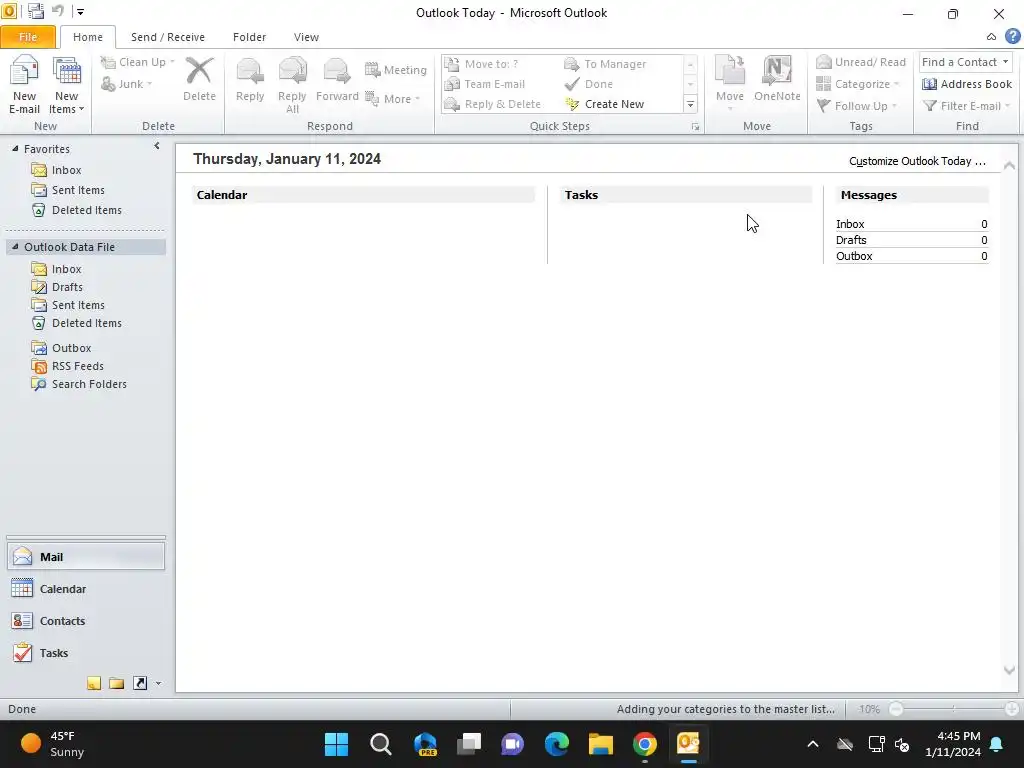This screenshot has height=768, width=1024.
Task: Click the Tasks section header
Action: click(686, 195)
